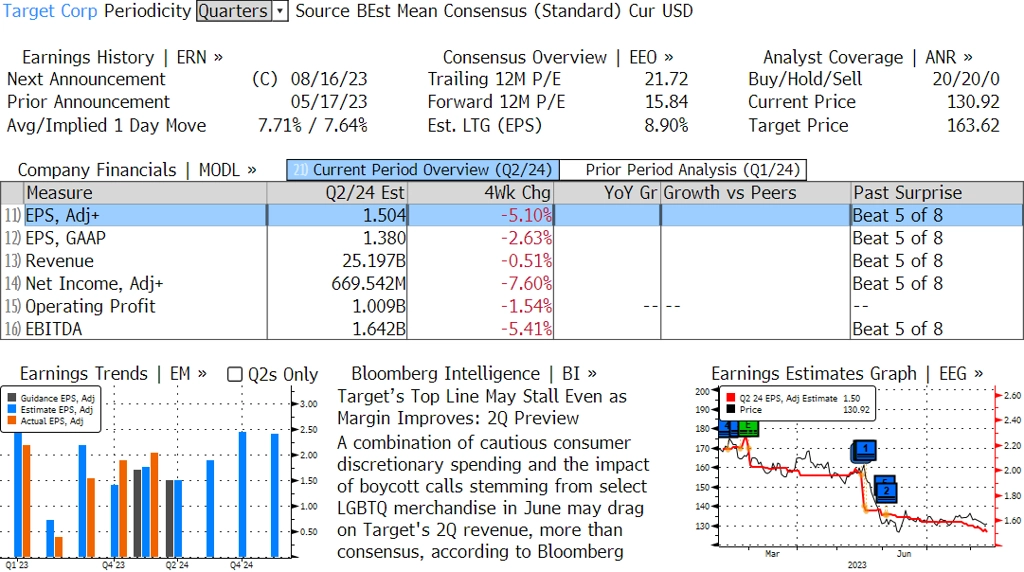Switch to Prior Period Analysis (Q1/24) tab
Viewport: 1024px width, 572px height.
pos(684,170)
